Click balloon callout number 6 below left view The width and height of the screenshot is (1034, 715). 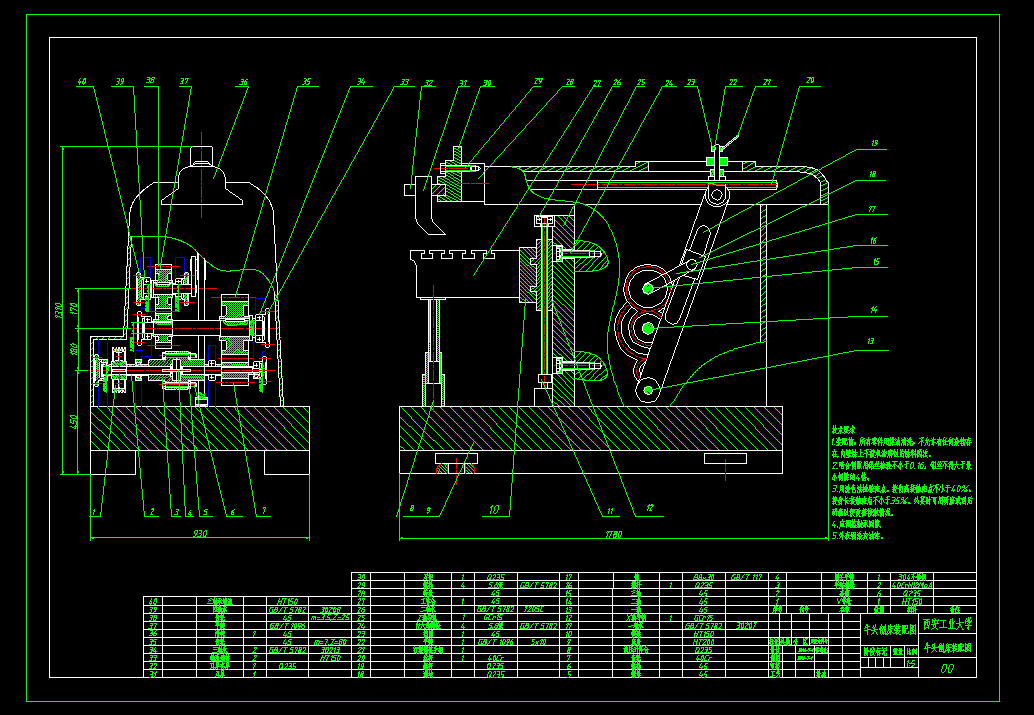point(232,512)
